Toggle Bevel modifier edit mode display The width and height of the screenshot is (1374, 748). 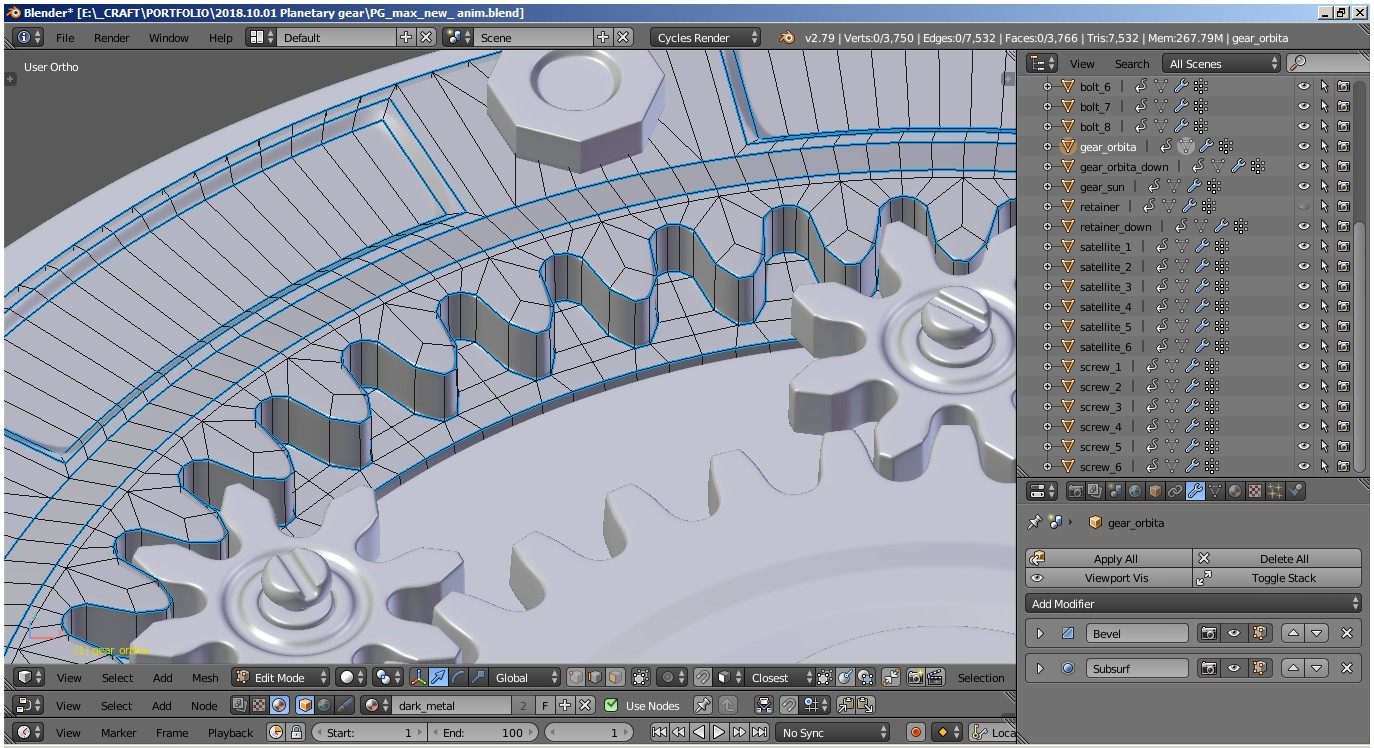point(1259,633)
